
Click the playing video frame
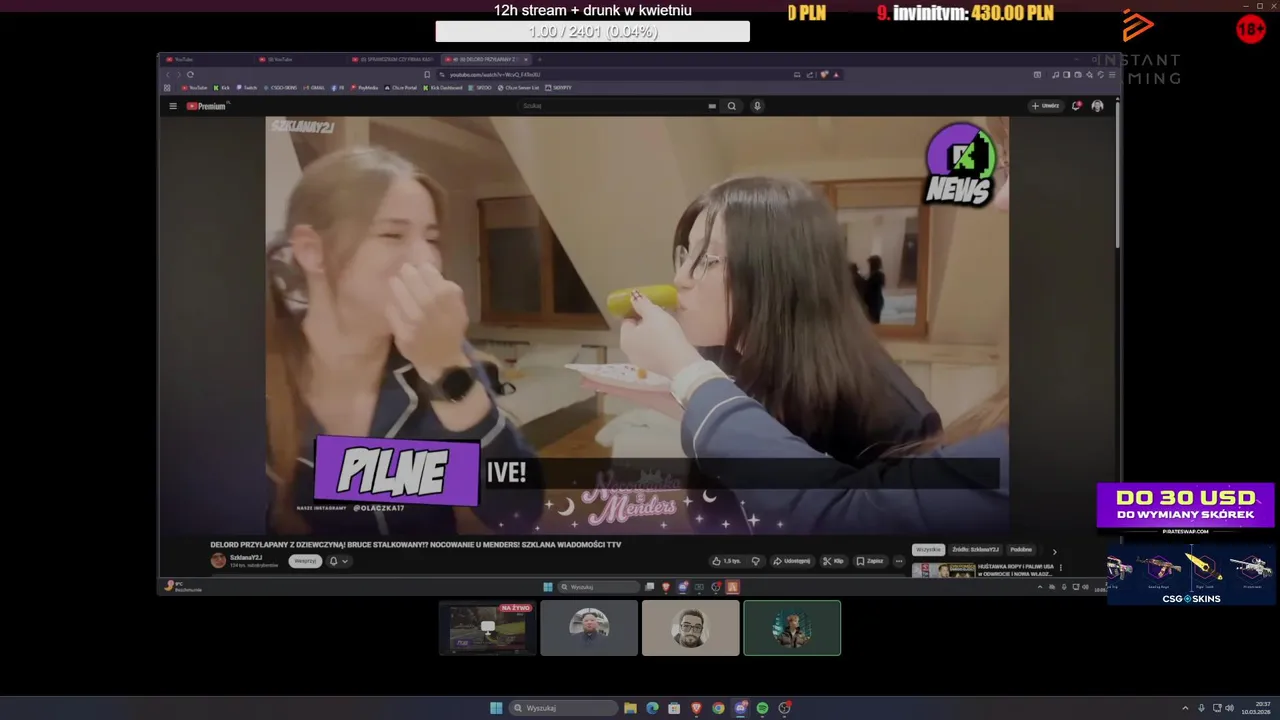point(637,325)
